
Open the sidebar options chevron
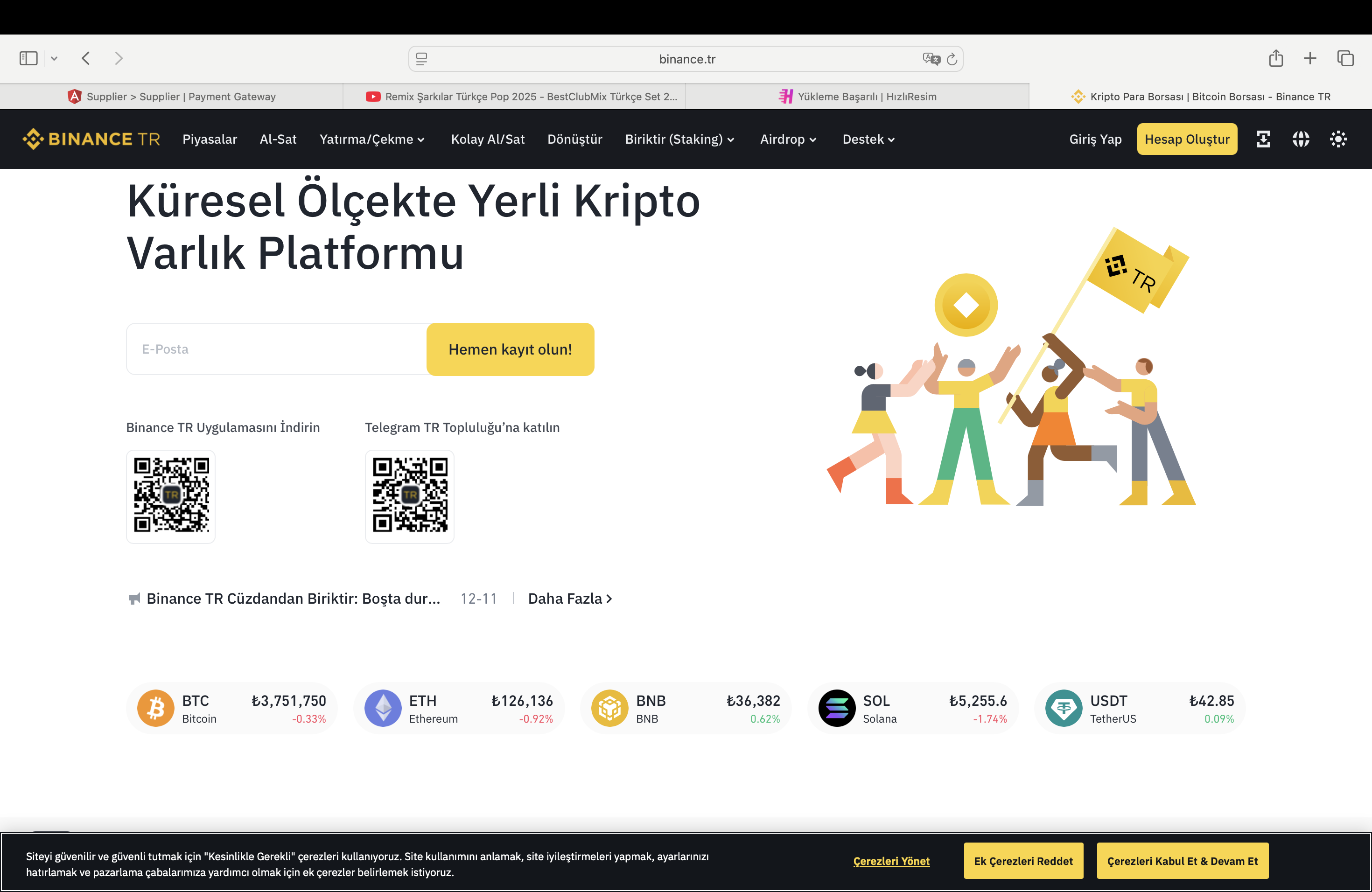coord(54,58)
